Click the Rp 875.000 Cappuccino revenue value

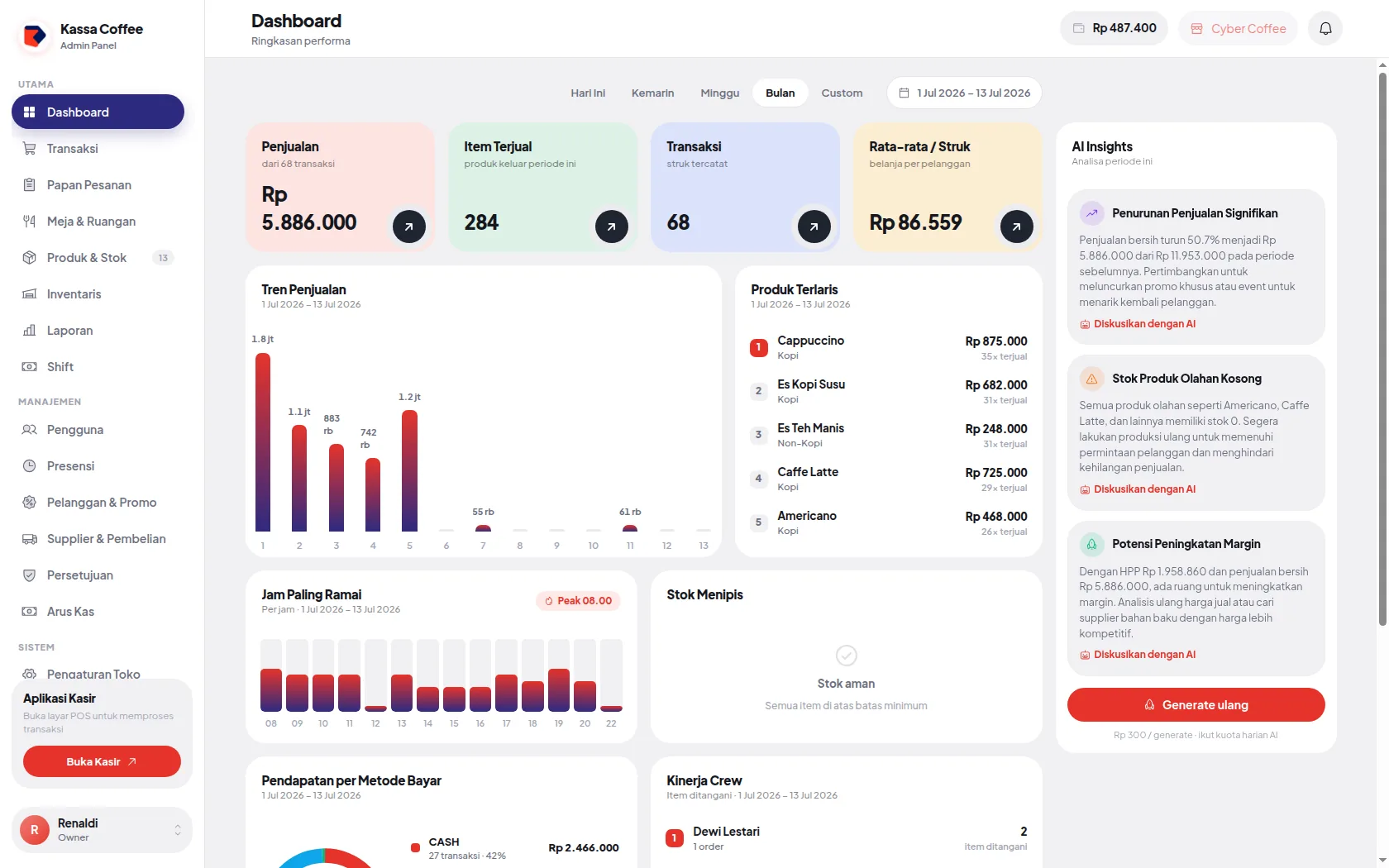pos(996,341)
